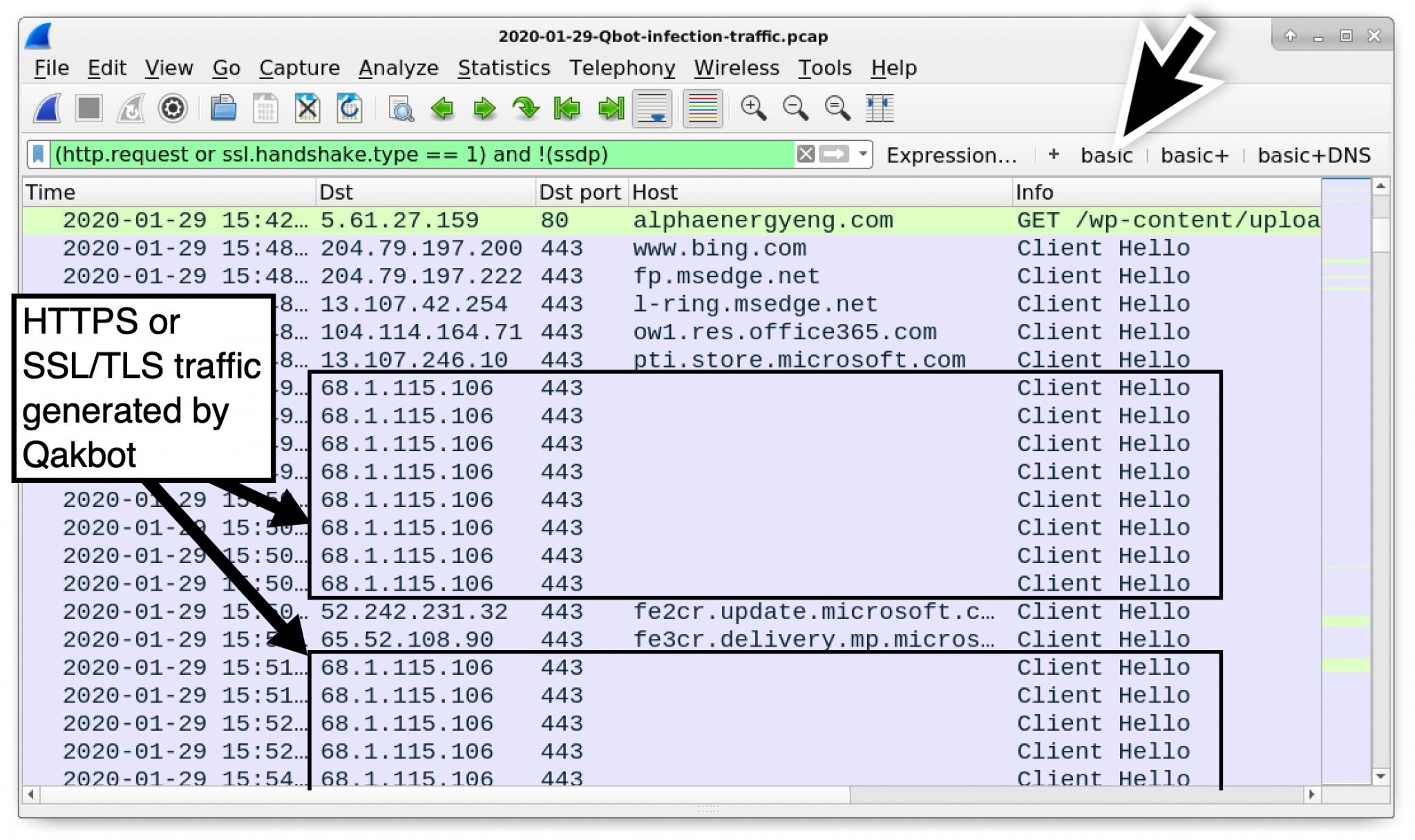Go back to the previous packet
Image resolution: width=1415 pixels, height=840 pixels.
[x=442, y=108]
